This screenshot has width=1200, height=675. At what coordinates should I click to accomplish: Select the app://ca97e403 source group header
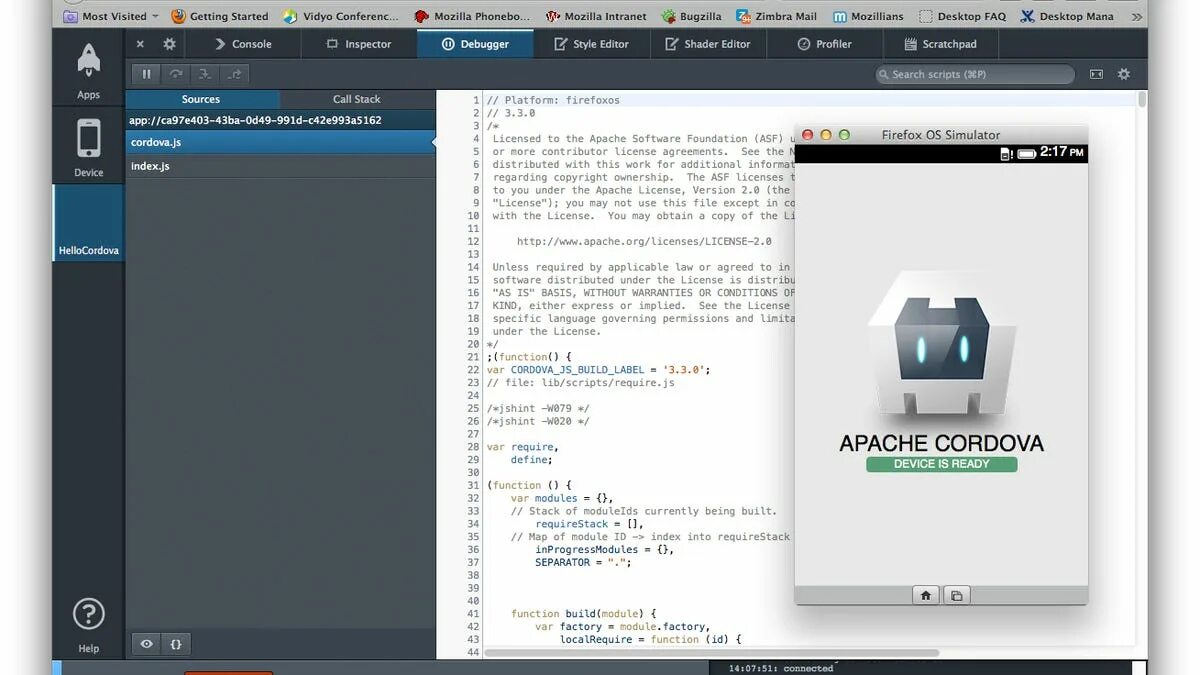pyautogui.click(x=280, y=120)
